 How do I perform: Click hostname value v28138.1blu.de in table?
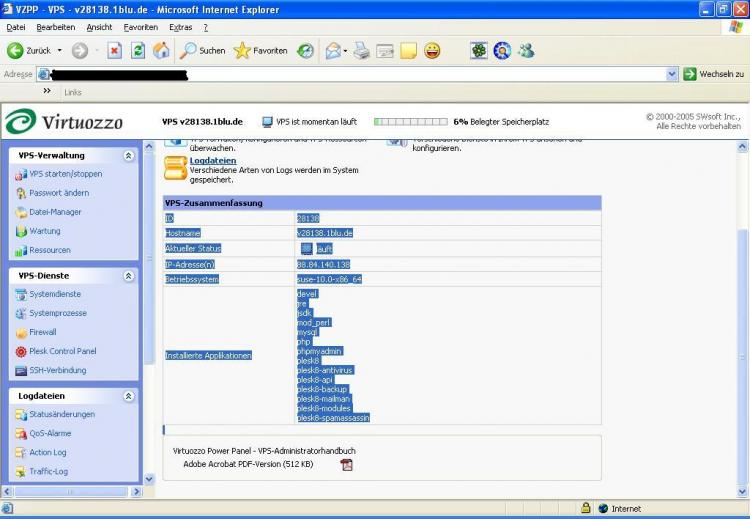point(325,233)
